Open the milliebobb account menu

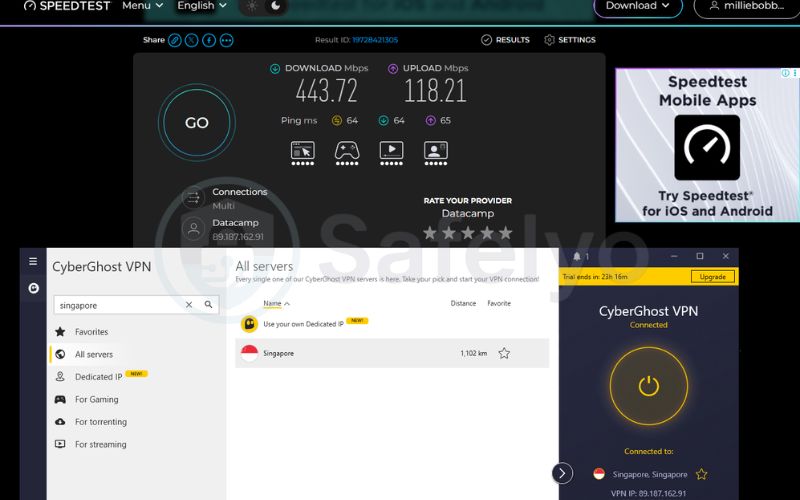(746, 6)
